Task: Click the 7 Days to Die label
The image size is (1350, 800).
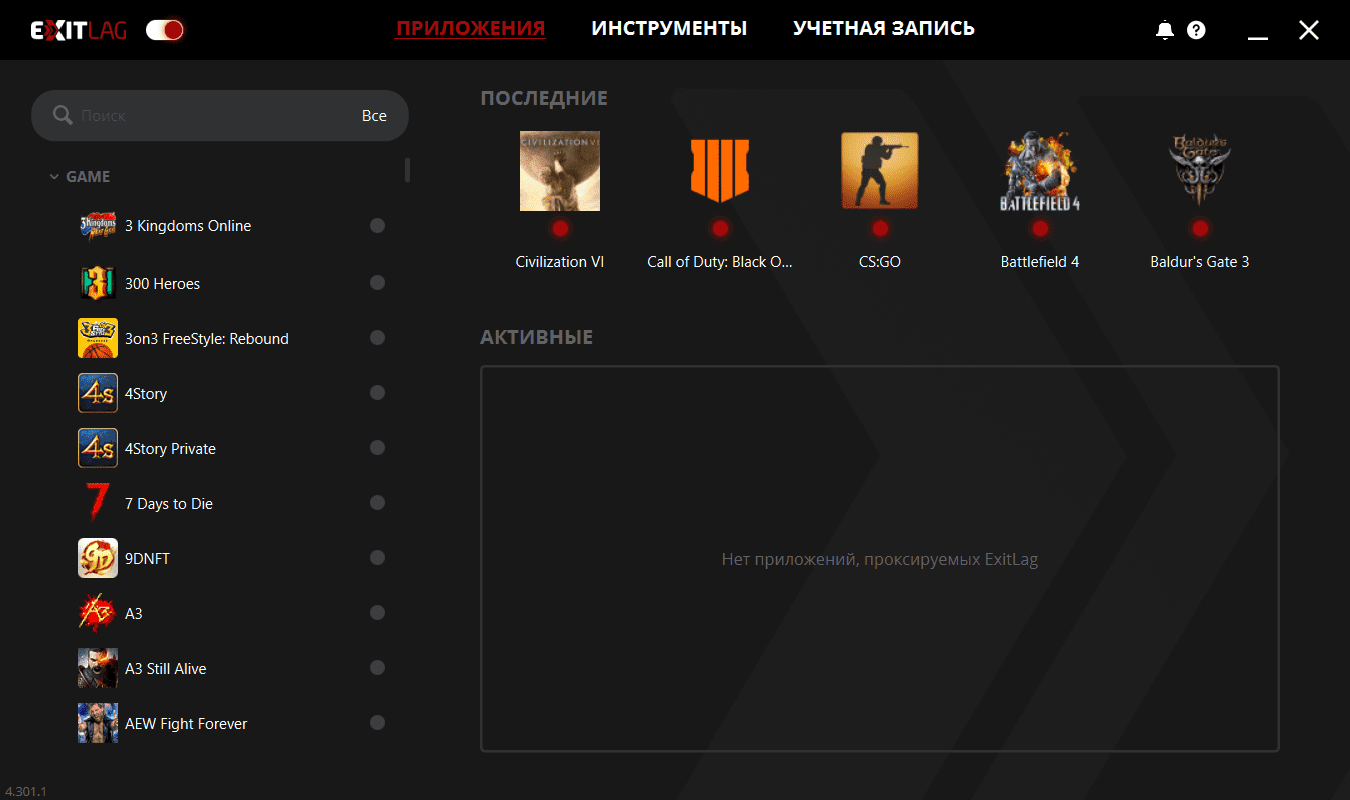Action: pos(169,504)
